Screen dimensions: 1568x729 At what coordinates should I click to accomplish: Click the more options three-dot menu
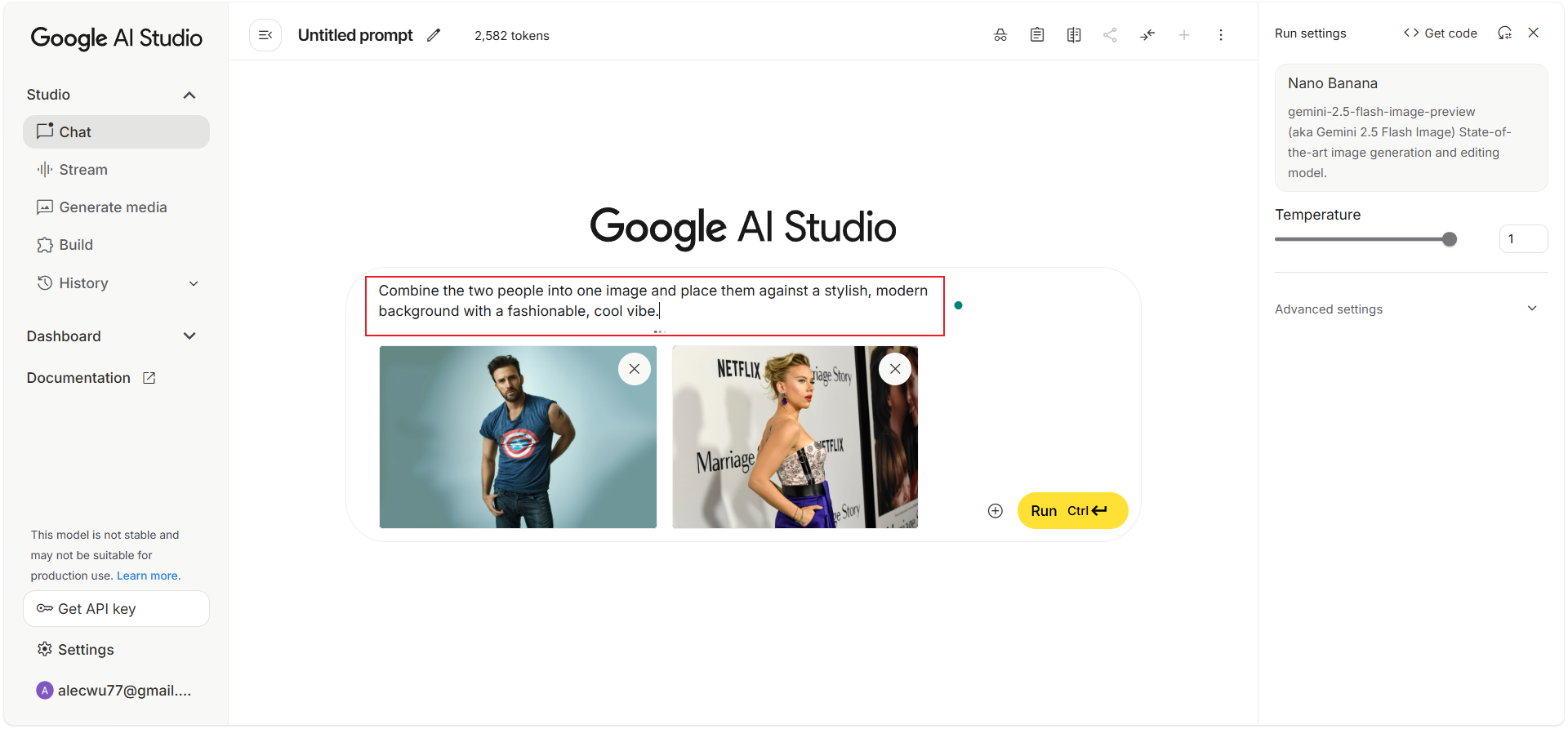pos(1221,35)
